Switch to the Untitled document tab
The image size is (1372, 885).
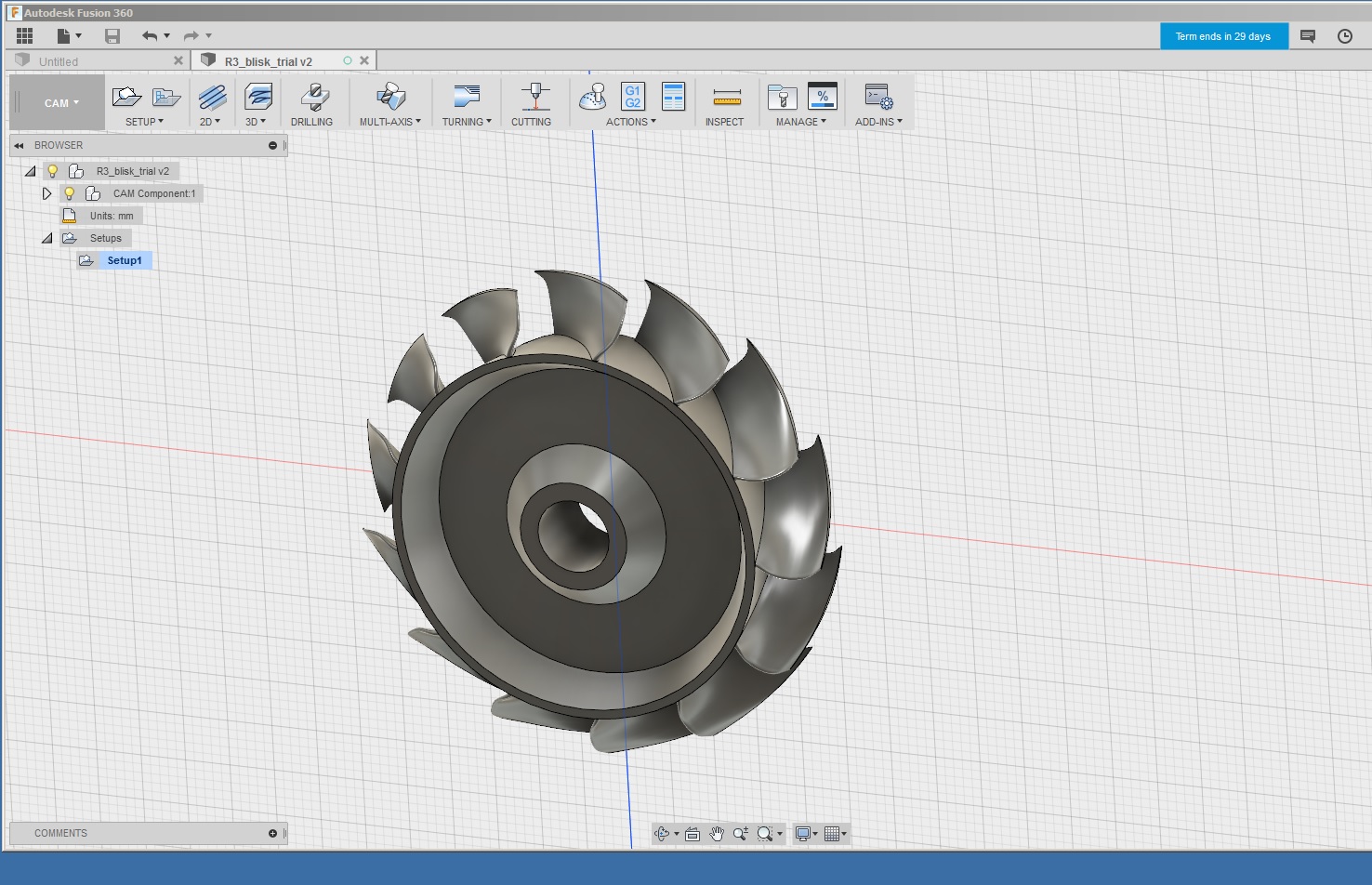(x=59, y=61)
